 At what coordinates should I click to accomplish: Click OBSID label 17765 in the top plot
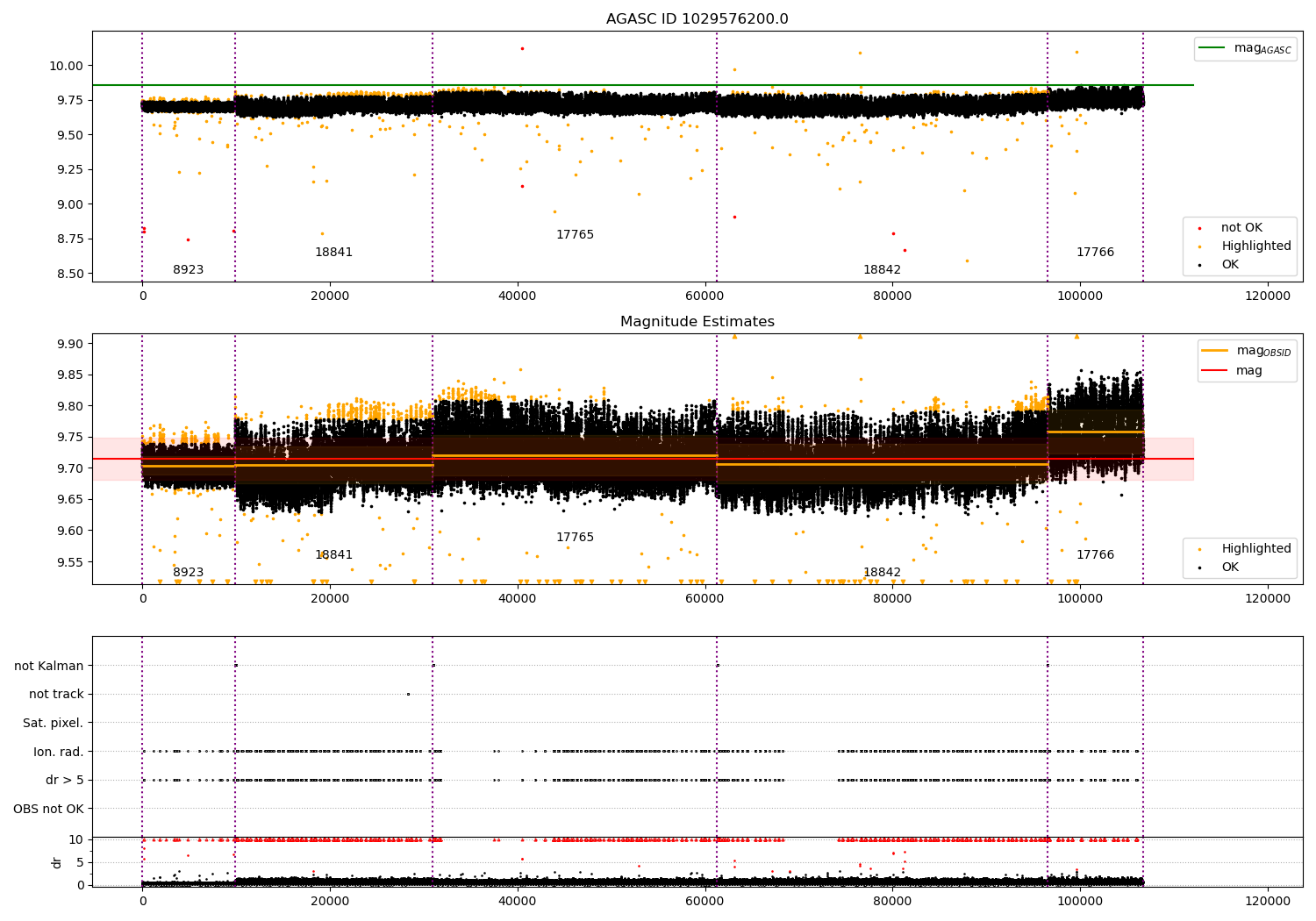pyautogui.click(x=575, y=235)
